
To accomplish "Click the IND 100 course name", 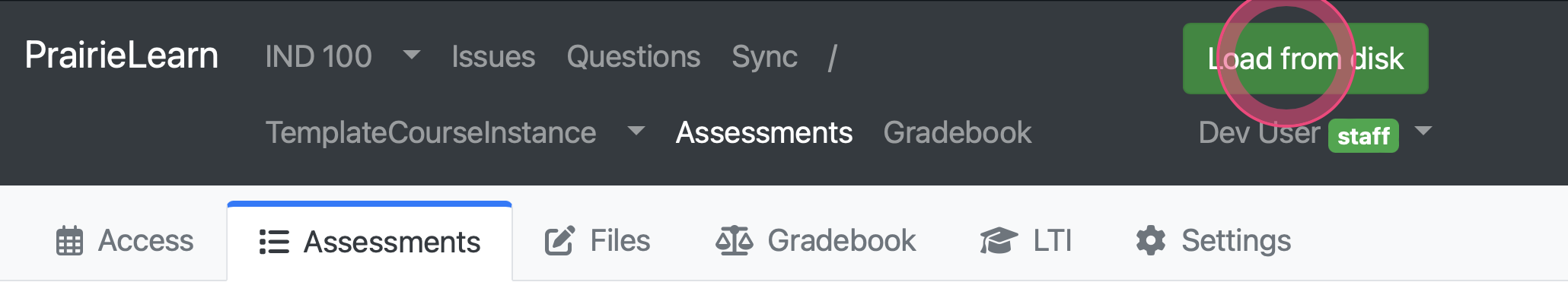I will (x=318, y=57).
